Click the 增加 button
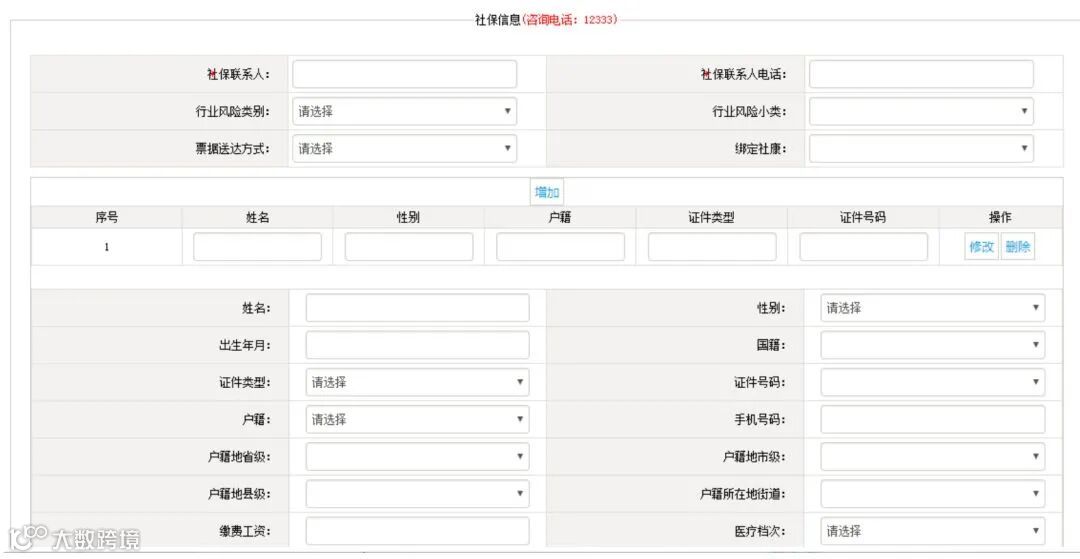The width and height of the screenshot is (1080, 559). [547, 192]
